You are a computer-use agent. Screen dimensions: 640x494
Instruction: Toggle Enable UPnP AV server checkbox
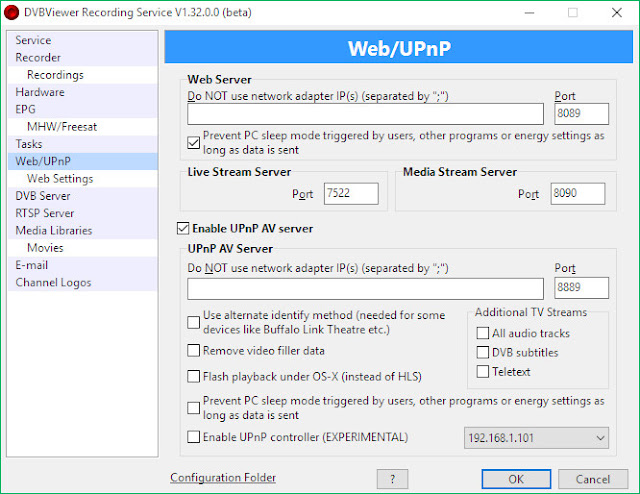point(183,228)
